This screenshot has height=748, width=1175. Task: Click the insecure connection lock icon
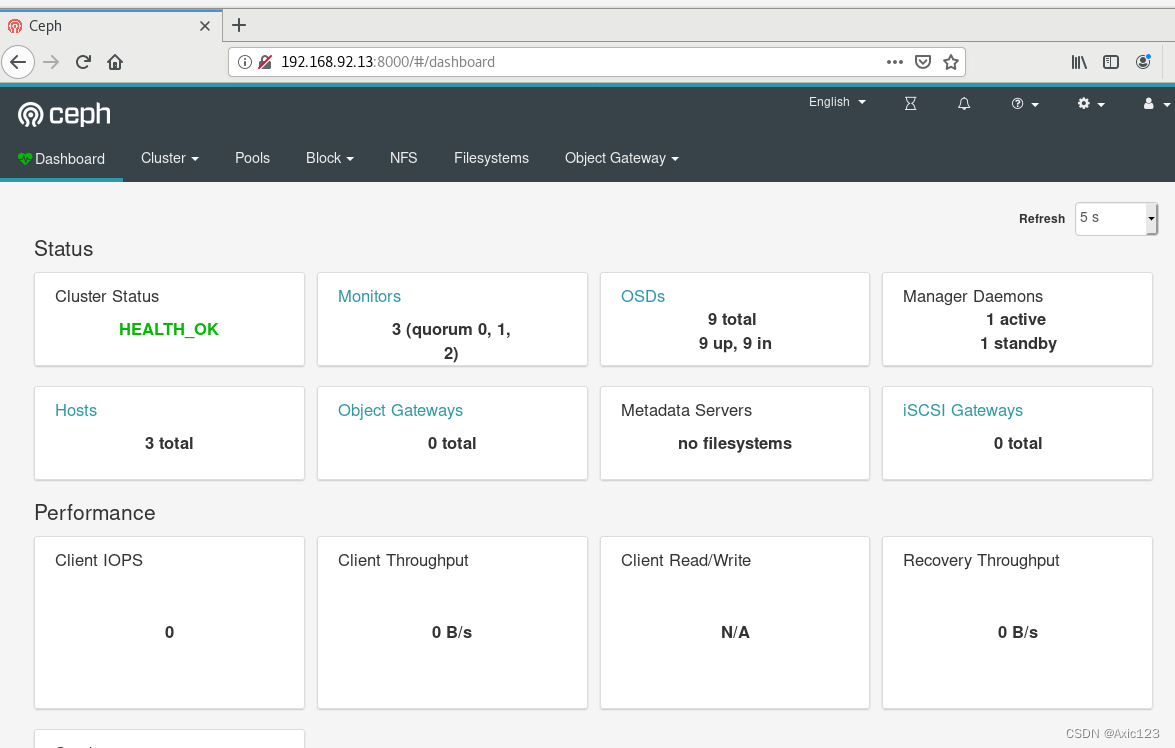[265, 62]
